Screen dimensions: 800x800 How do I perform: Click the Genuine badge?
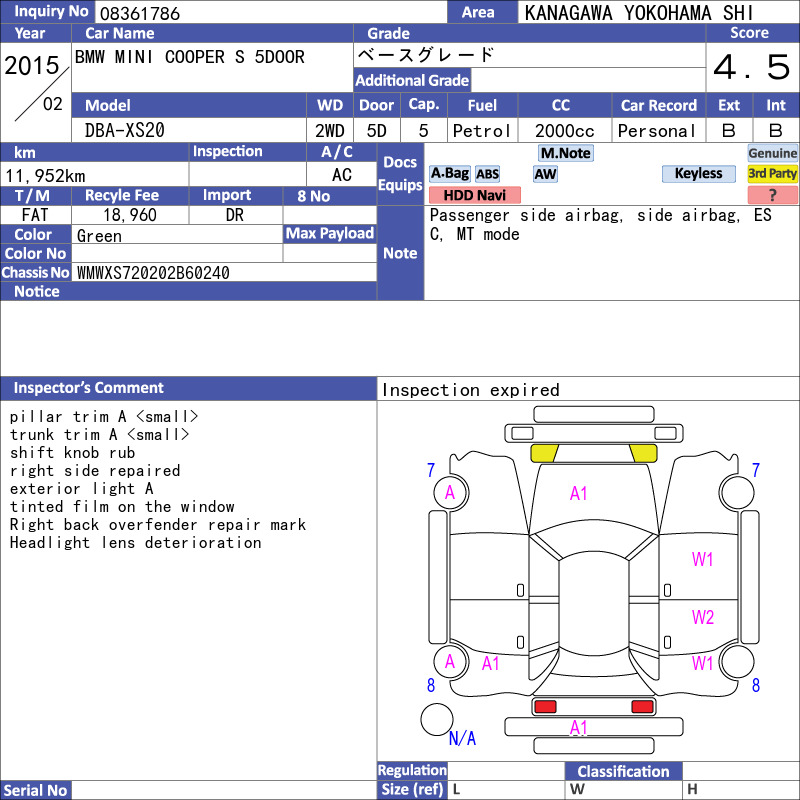click(772, 153)
